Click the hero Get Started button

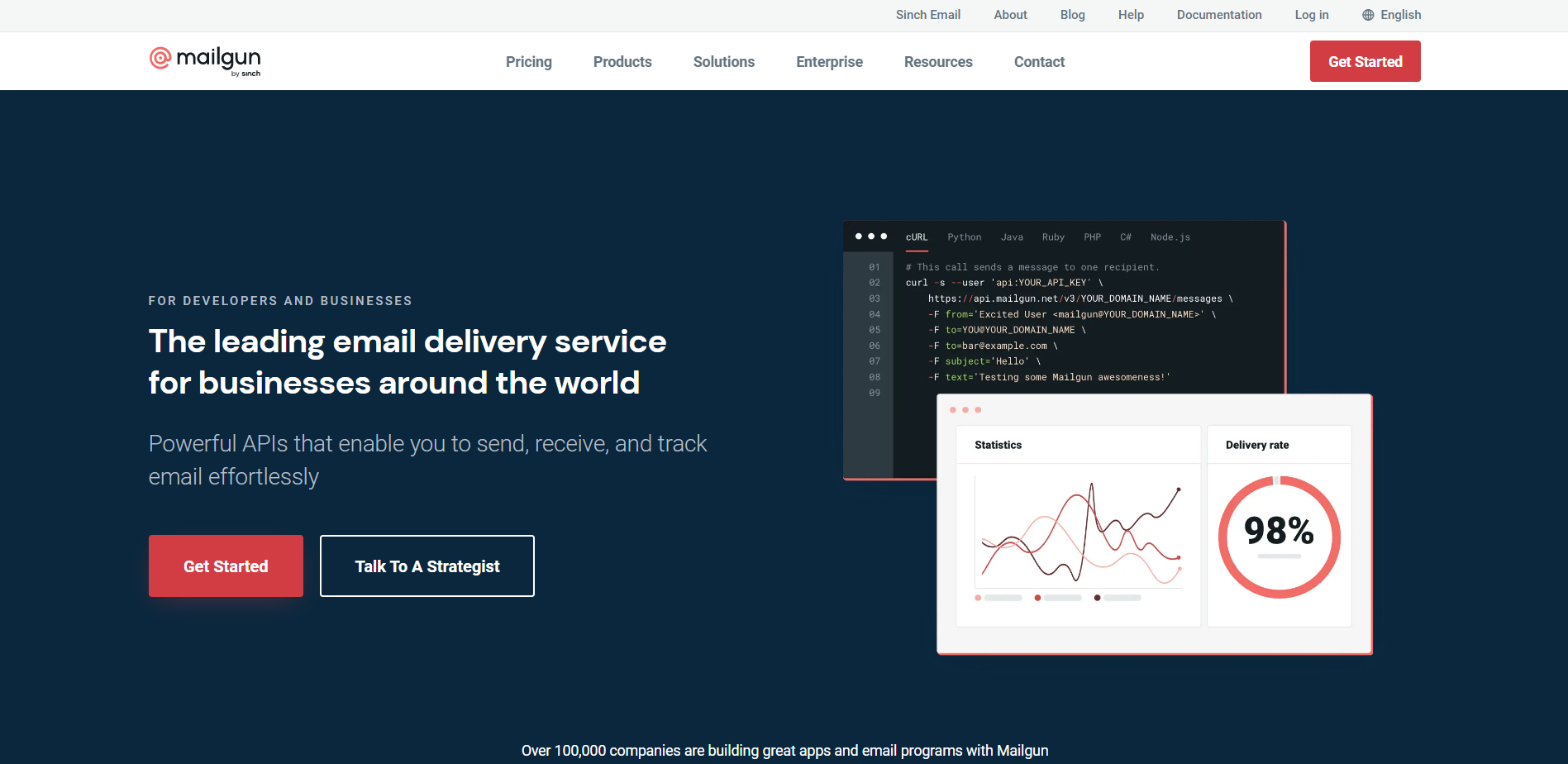tap(226, 566)
